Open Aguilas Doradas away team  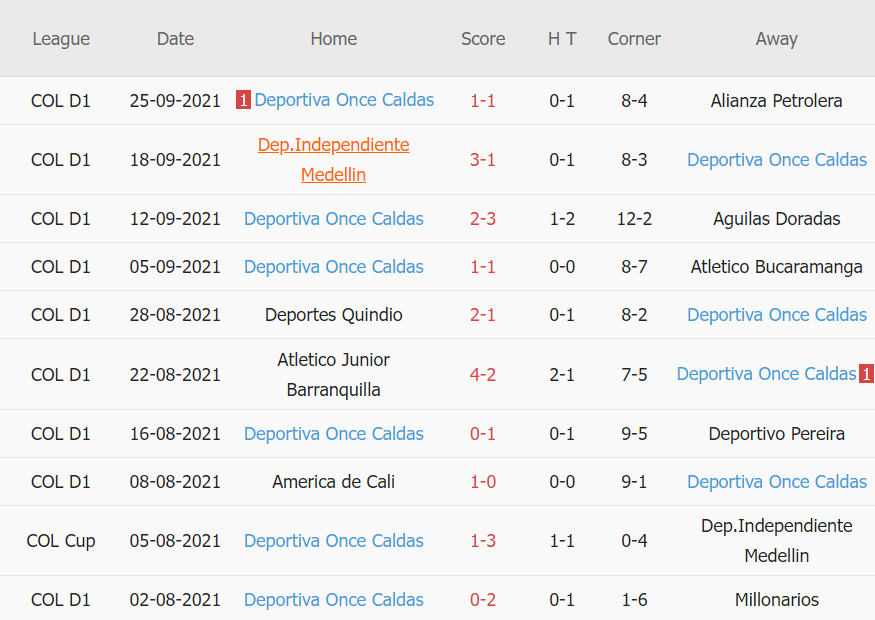(776, 219)
